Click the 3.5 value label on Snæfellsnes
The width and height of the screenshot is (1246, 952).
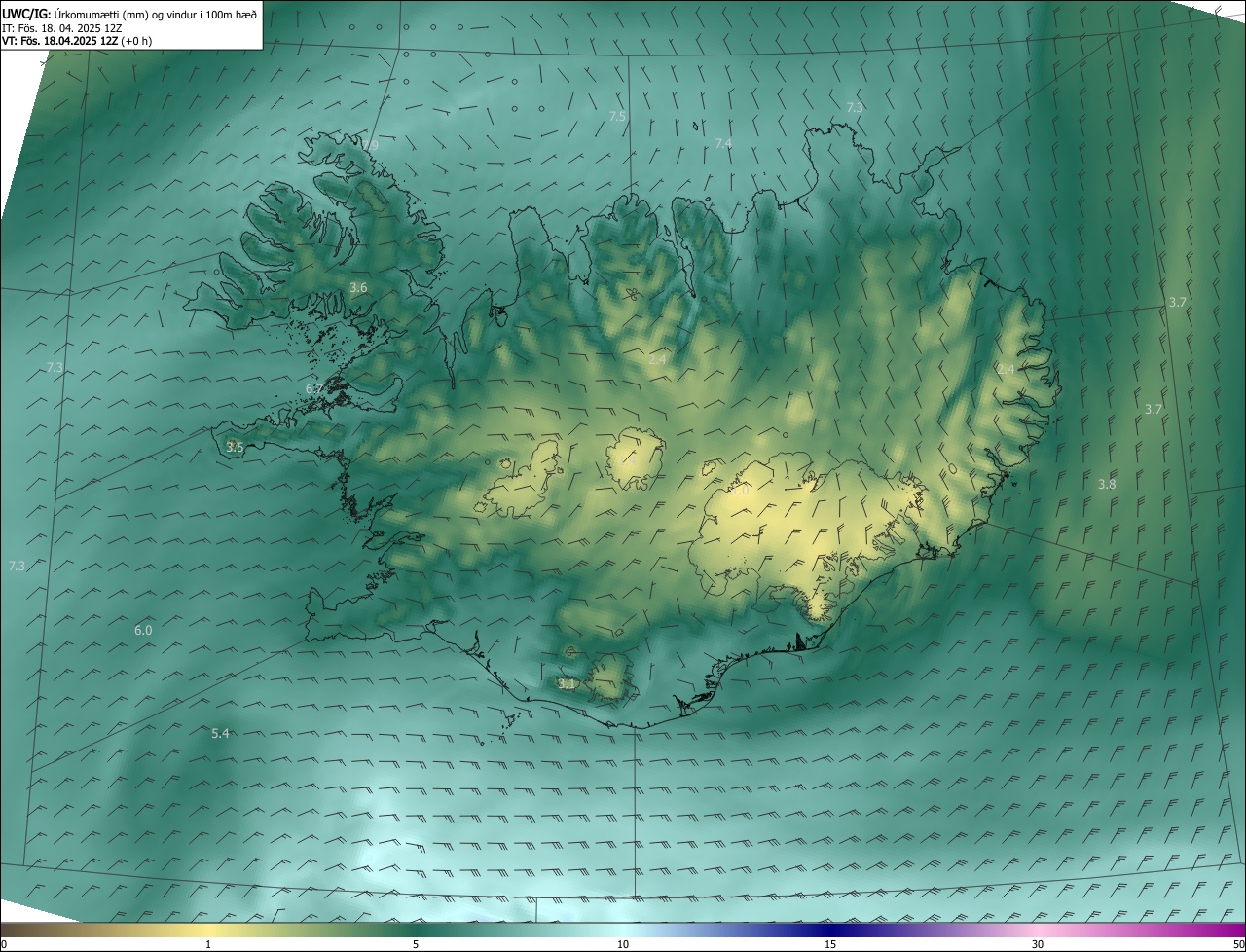[x=235, y=448]
